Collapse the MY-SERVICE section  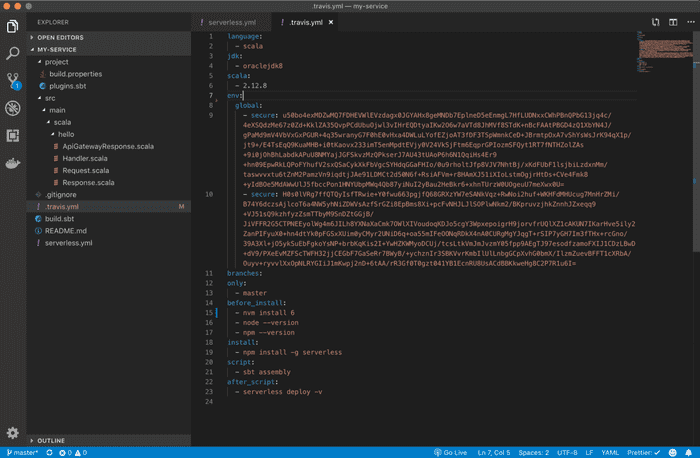(x=109, y=50)
